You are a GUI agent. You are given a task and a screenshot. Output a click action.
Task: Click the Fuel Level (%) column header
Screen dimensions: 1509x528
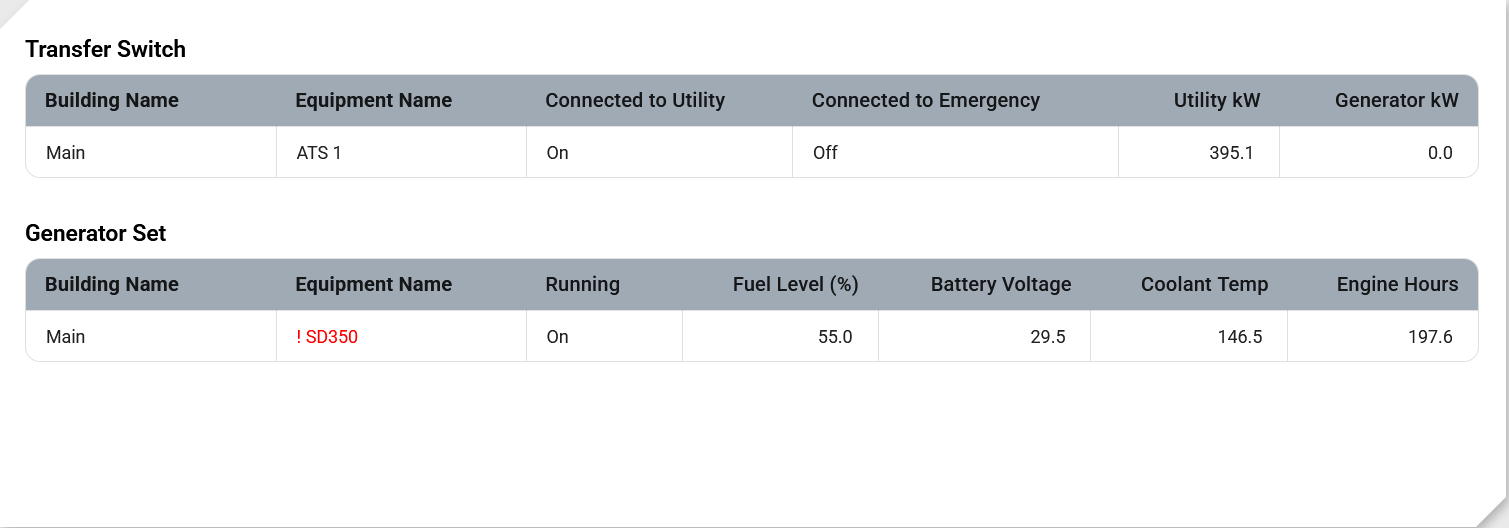(795, 284)
